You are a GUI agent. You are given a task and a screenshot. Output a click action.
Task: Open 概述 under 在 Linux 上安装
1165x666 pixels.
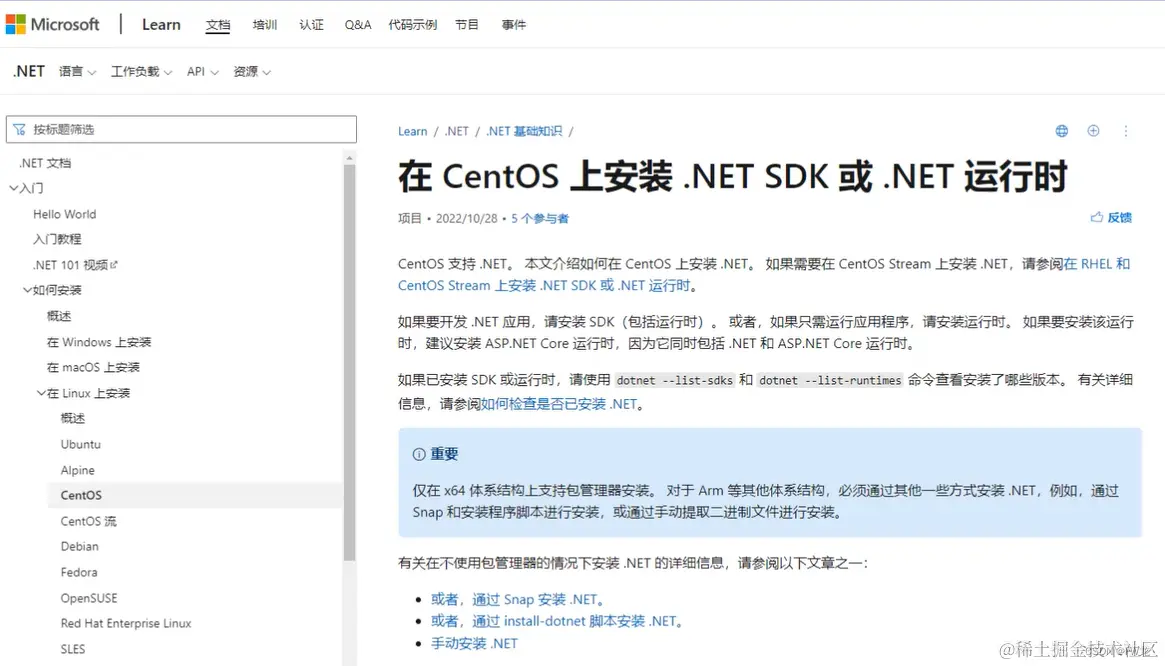pos(73,418)
